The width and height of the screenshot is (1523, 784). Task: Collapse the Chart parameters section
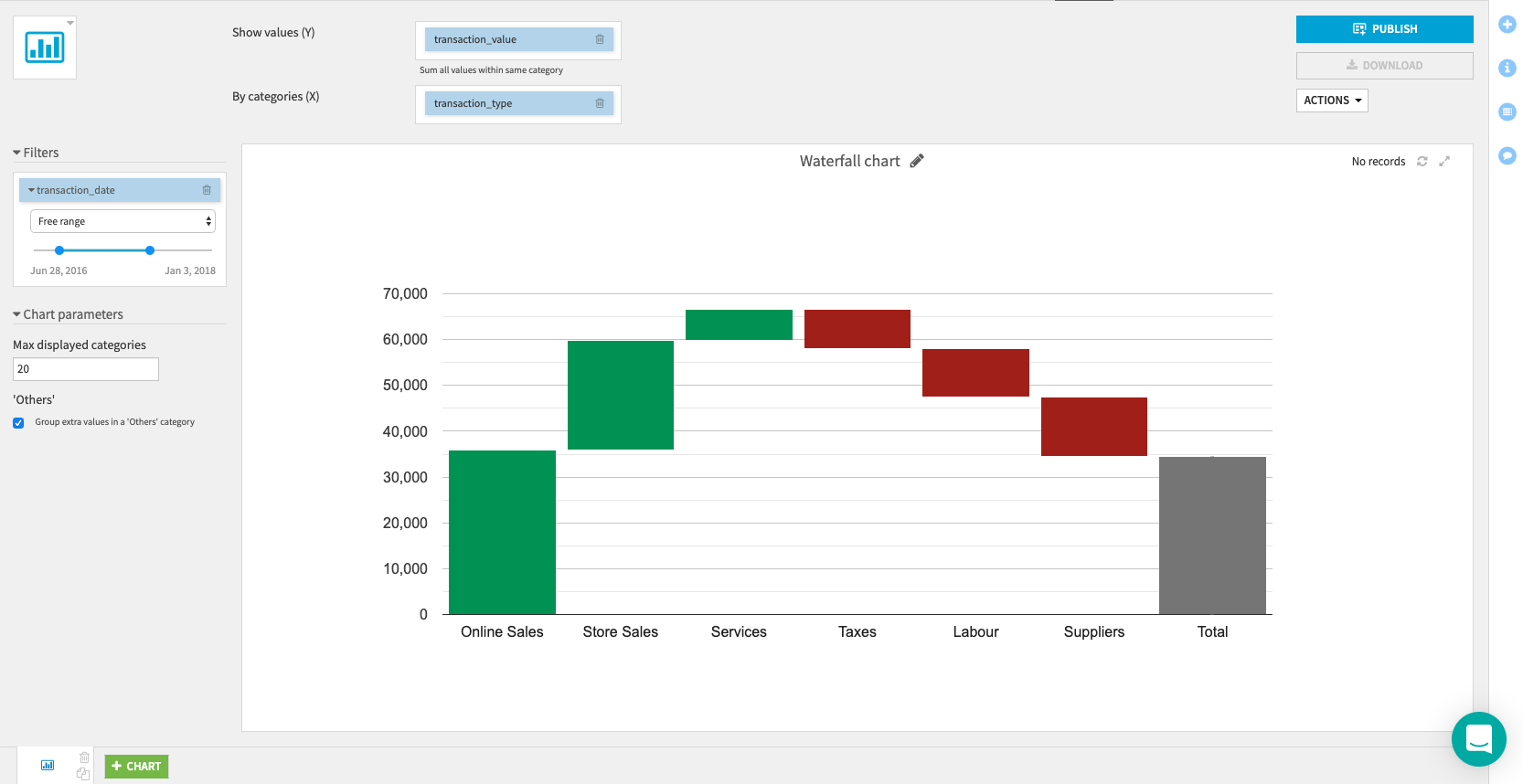[16, 314]
